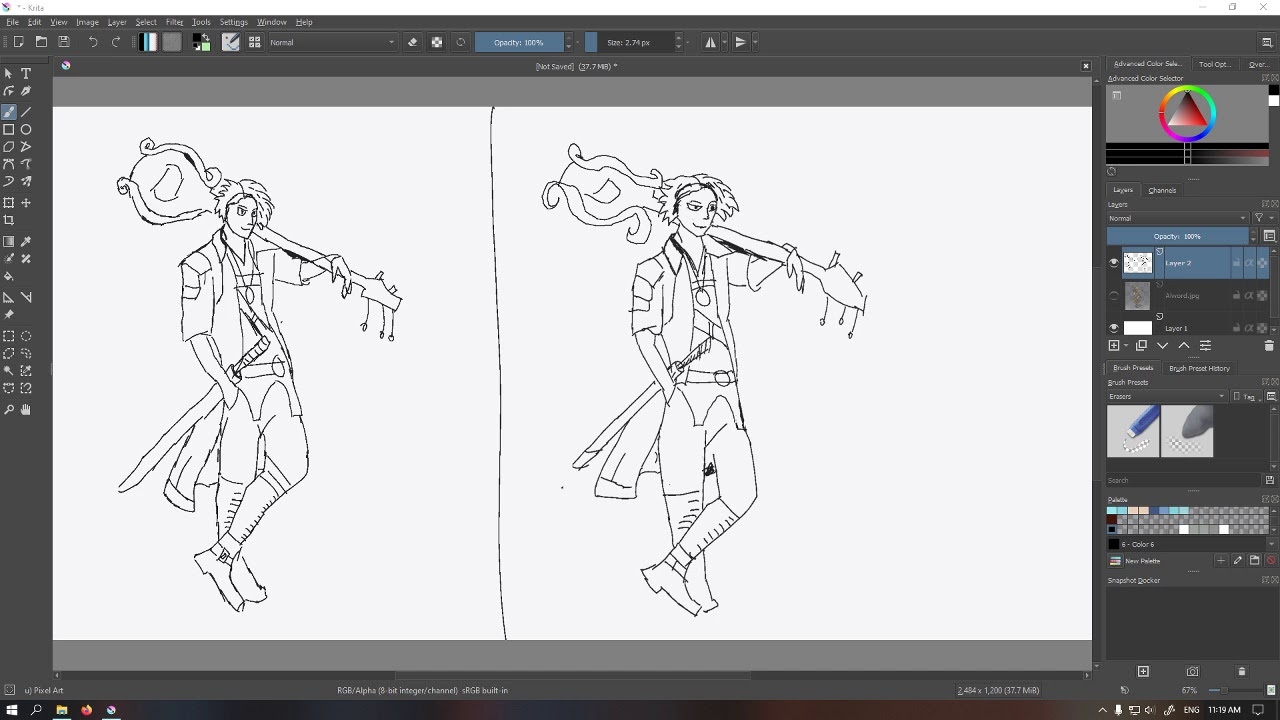Screen dimensions: 1280x720
Task: Select the Reference Images pin tool
Action: click(x=9, y=314)
